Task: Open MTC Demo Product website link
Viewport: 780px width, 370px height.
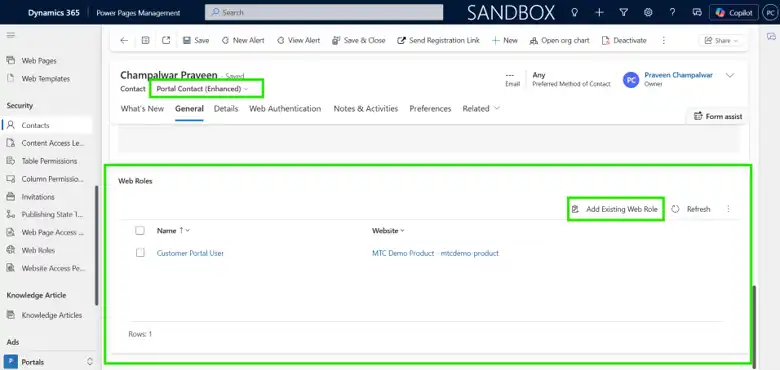Action: pyautogui.click(x=435, y=253)
